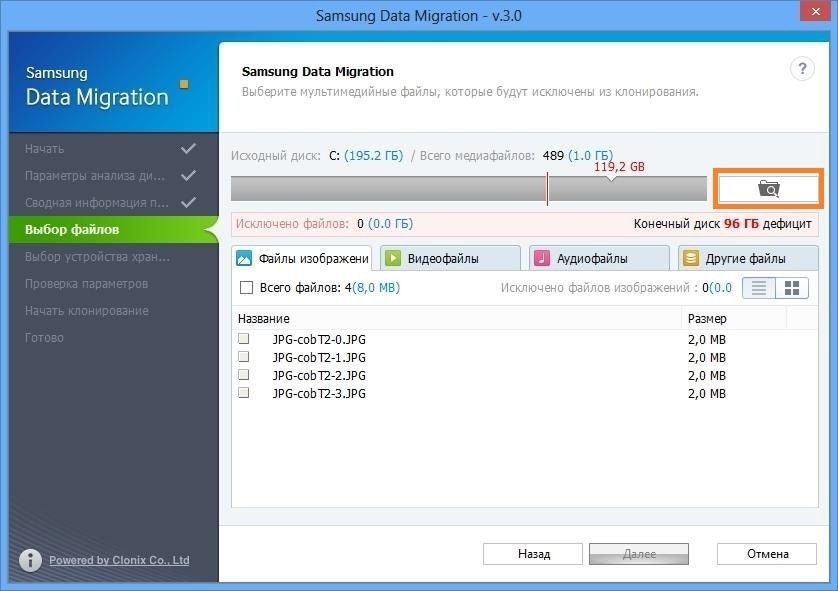Select sidebar step 'Начать клонирование'

point(87,311)
